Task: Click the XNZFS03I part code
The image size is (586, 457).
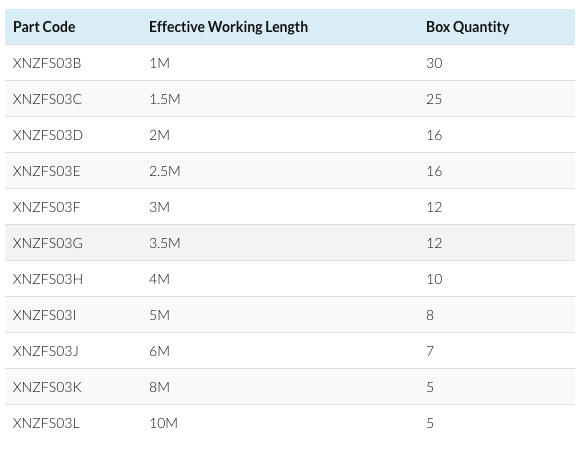Action: (x=44, y=315)
